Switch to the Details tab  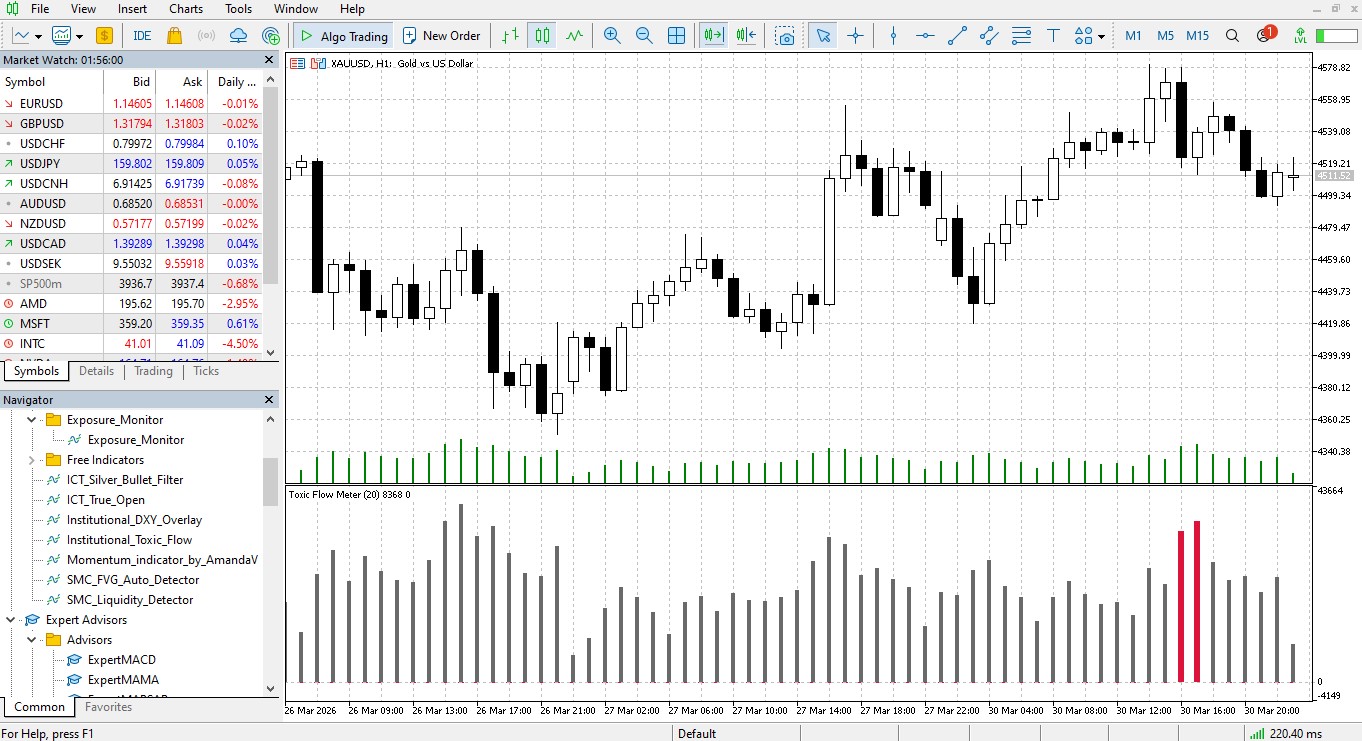click(96, 371)
